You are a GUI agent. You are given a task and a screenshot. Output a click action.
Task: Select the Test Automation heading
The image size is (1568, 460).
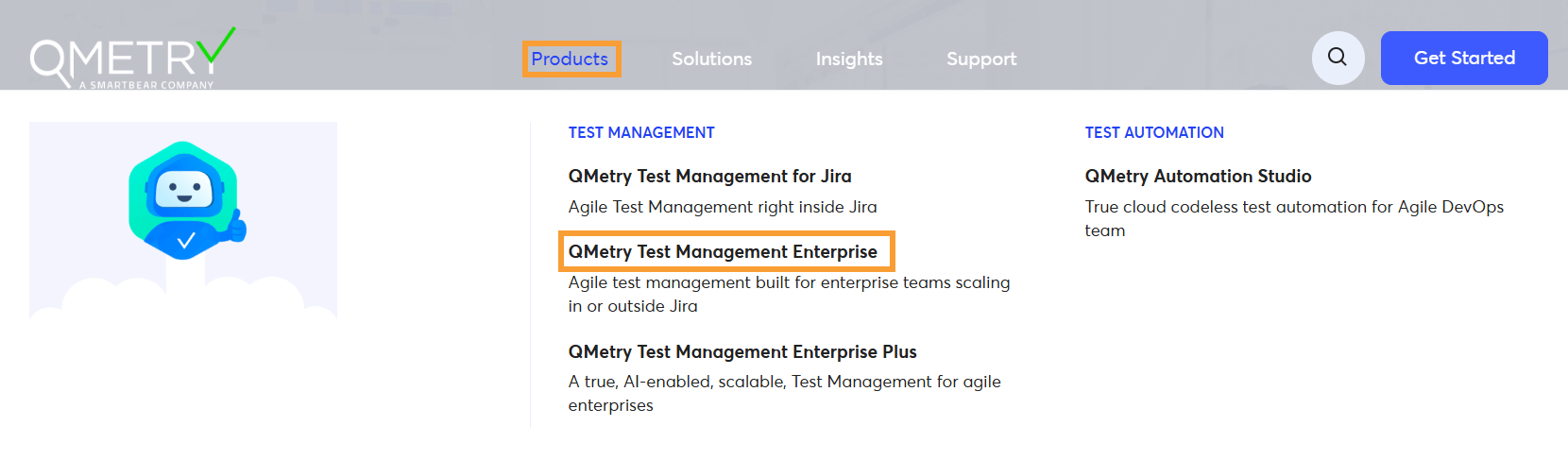(1154, 132)
